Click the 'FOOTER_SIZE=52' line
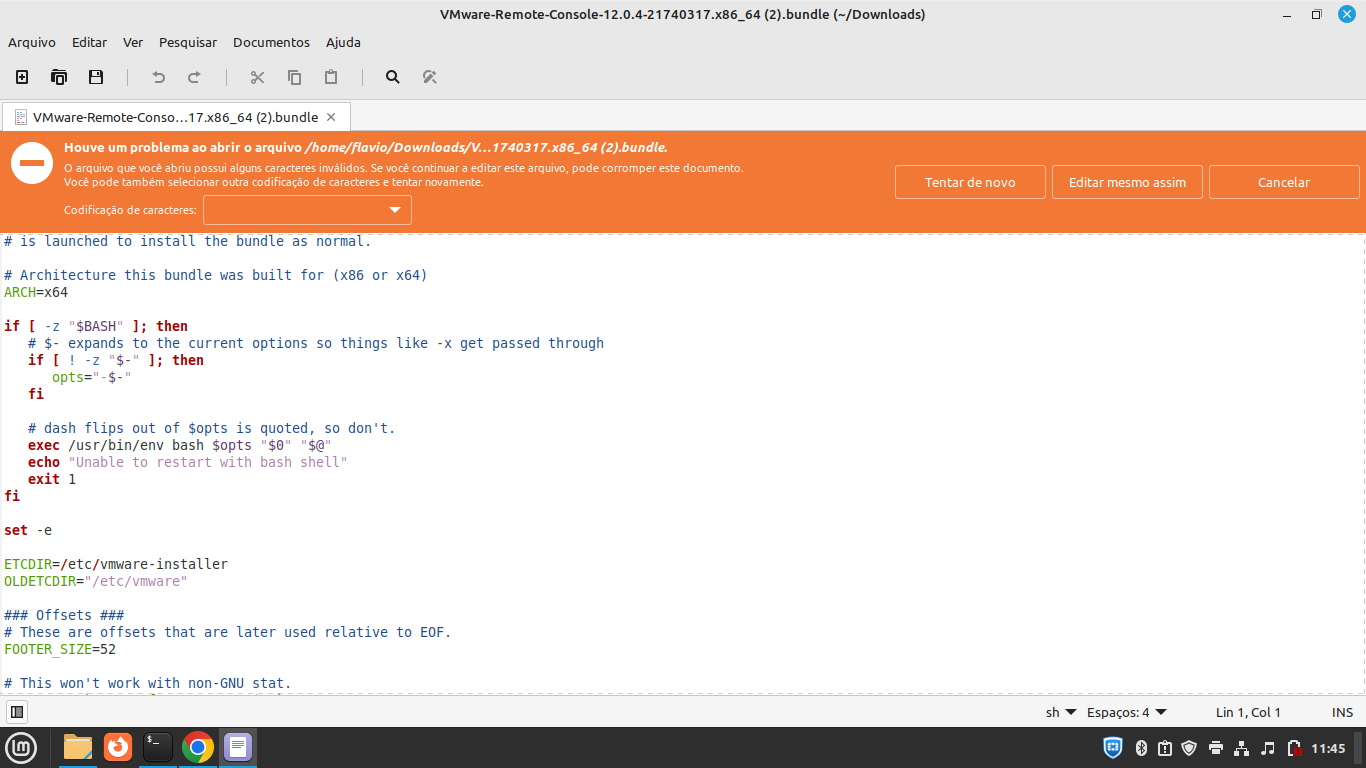This screenshot has height=768, width=1366. [x=60, y=649]
